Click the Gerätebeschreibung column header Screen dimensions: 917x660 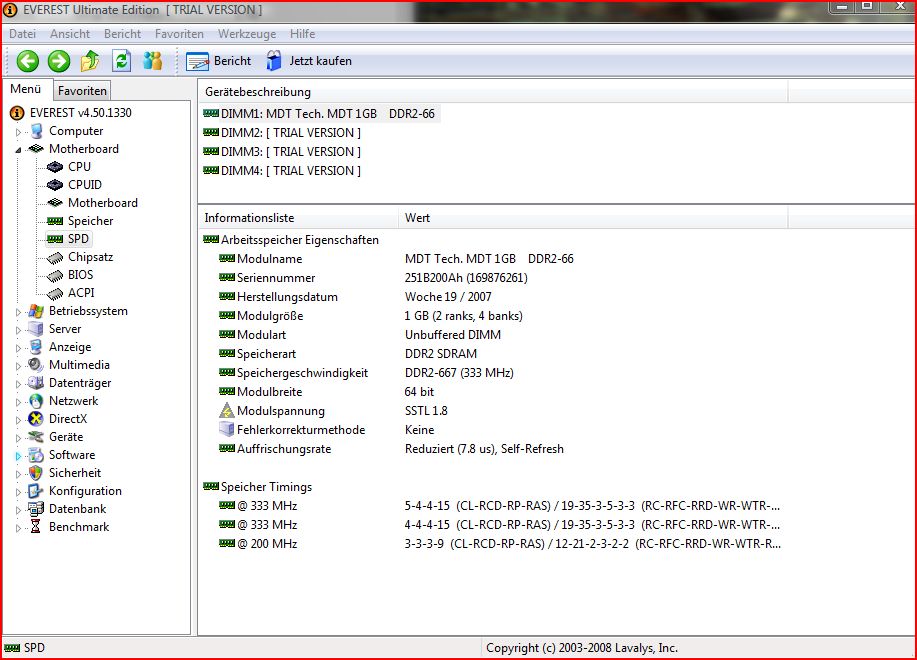pos(493,92)
